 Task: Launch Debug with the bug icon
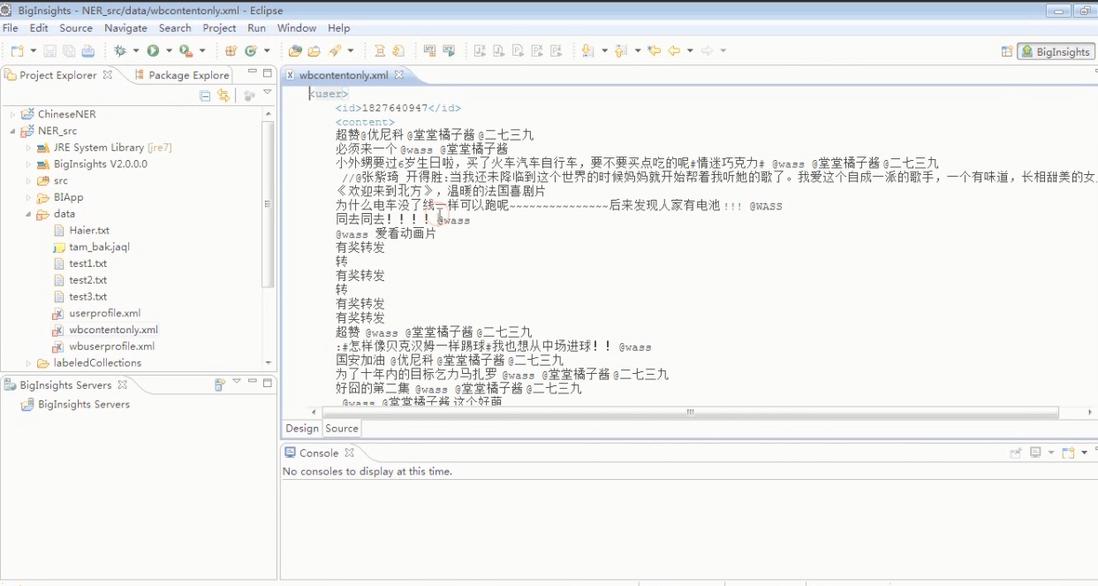120,50
